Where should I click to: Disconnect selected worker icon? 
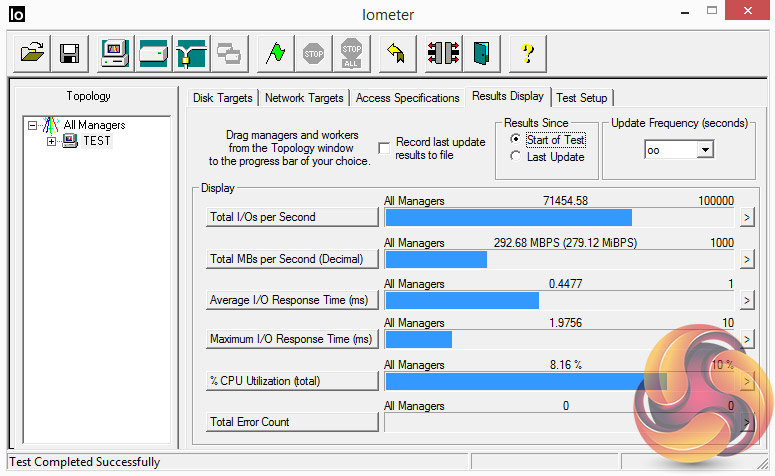[443, 53]
